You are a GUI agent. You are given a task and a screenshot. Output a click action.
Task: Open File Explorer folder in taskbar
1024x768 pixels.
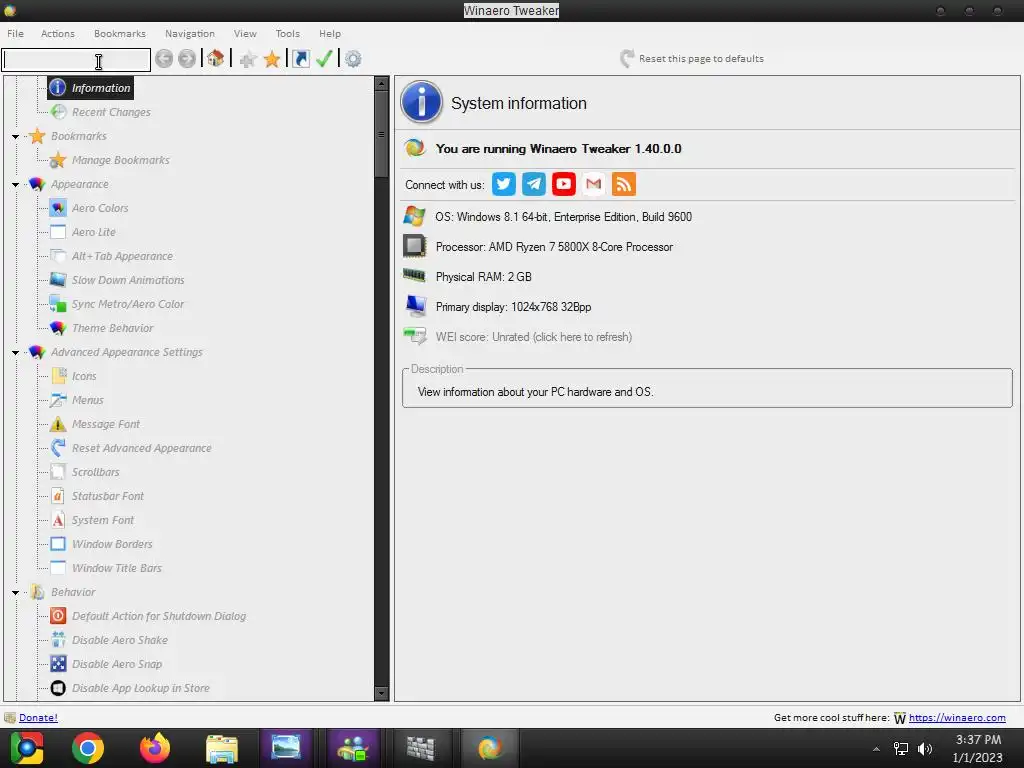(x=222, y=748)
